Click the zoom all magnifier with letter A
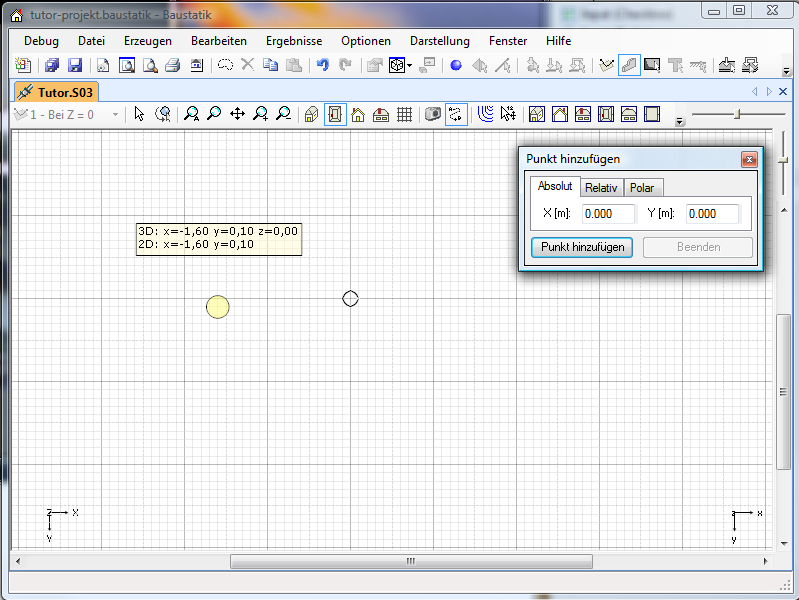 point(191,114)
